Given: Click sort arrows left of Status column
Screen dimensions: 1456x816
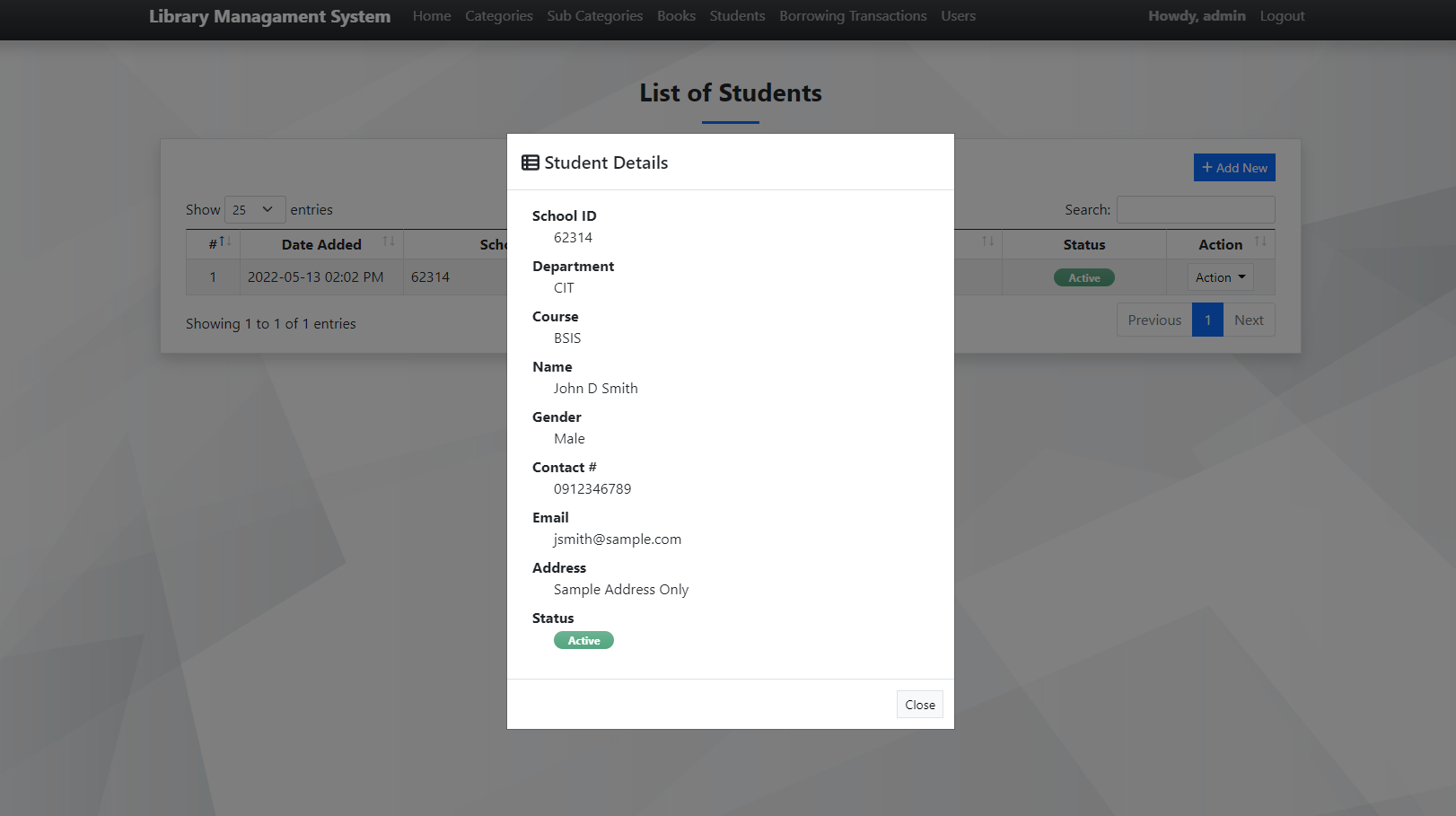Looking at the screenshot, I should 987,241.
